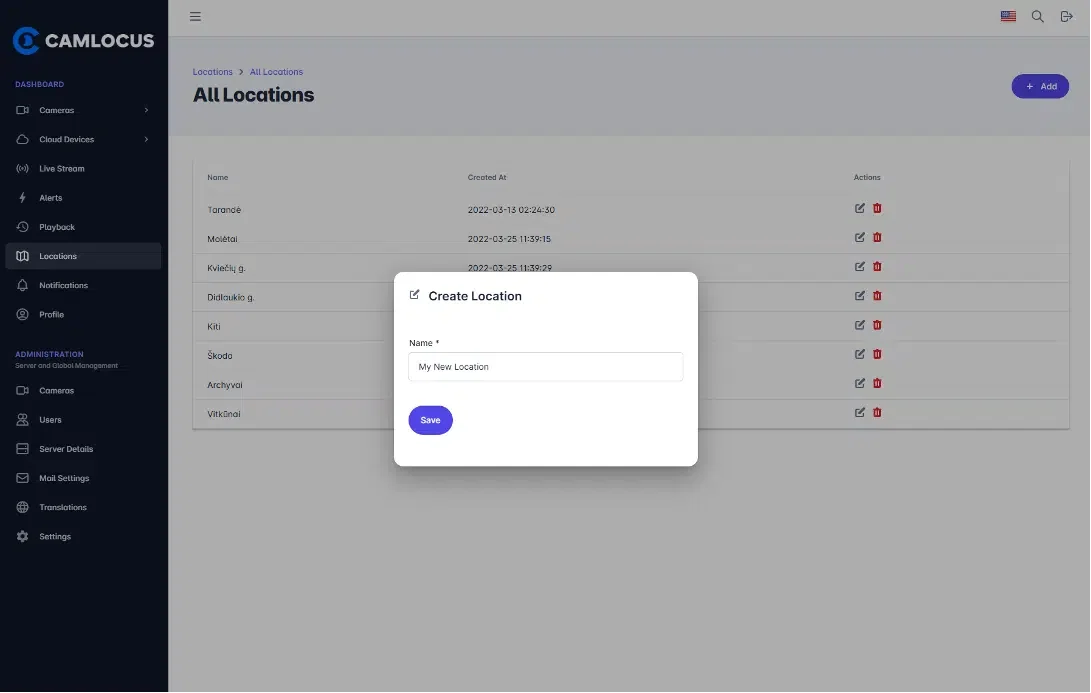Click the Camlocus logo

click(83, 40)
